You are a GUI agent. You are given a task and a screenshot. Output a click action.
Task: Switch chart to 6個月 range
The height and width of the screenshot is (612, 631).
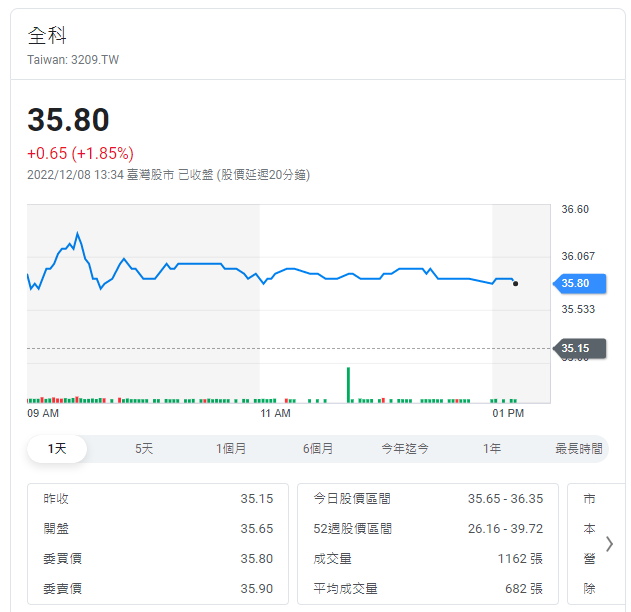[318, 449]
